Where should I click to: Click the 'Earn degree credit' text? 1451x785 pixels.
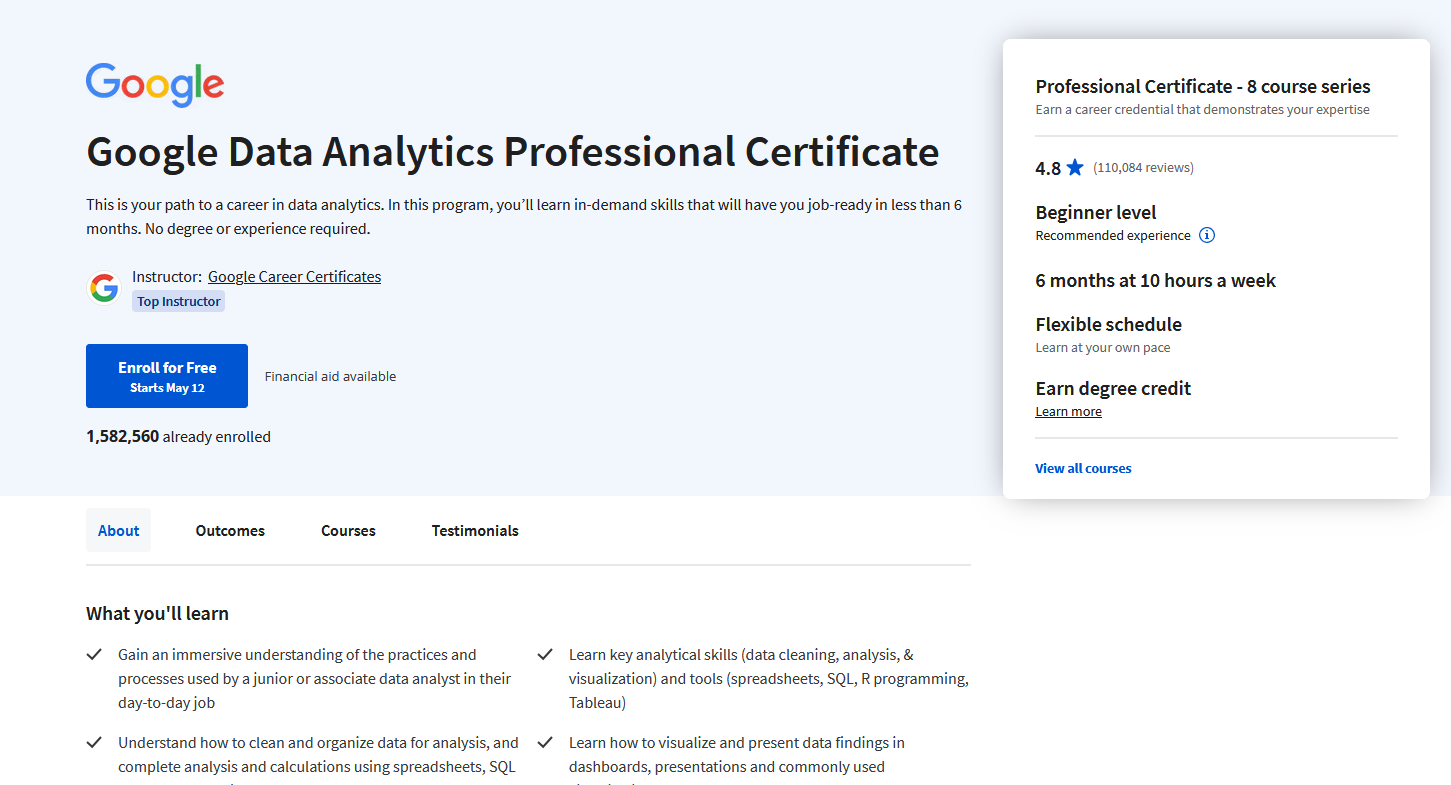[1114, 389]
